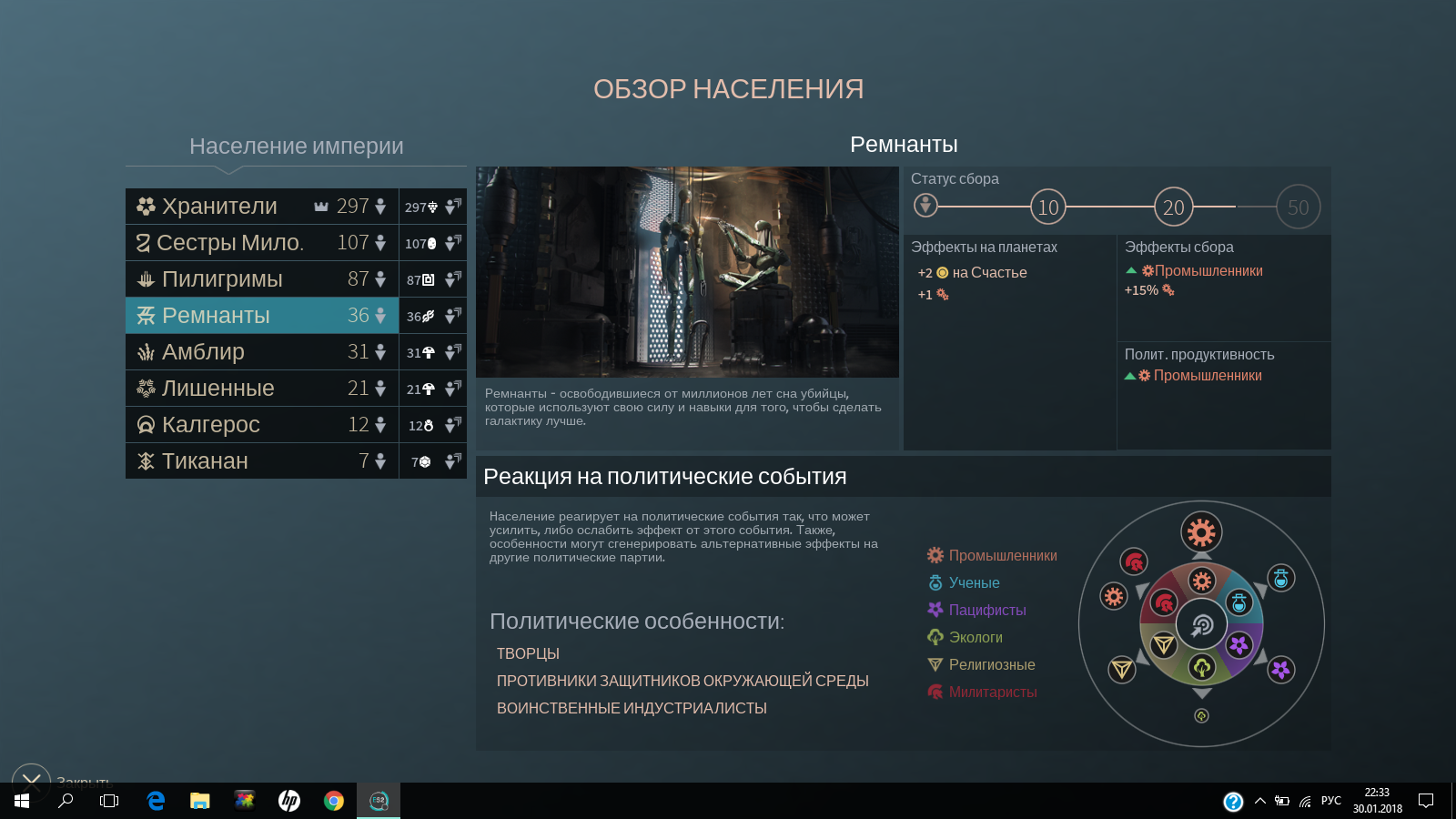The height and width of the screenshot is (819, 1456).
Task: Open the Windows Start menu
Action: tap(22, 801)
